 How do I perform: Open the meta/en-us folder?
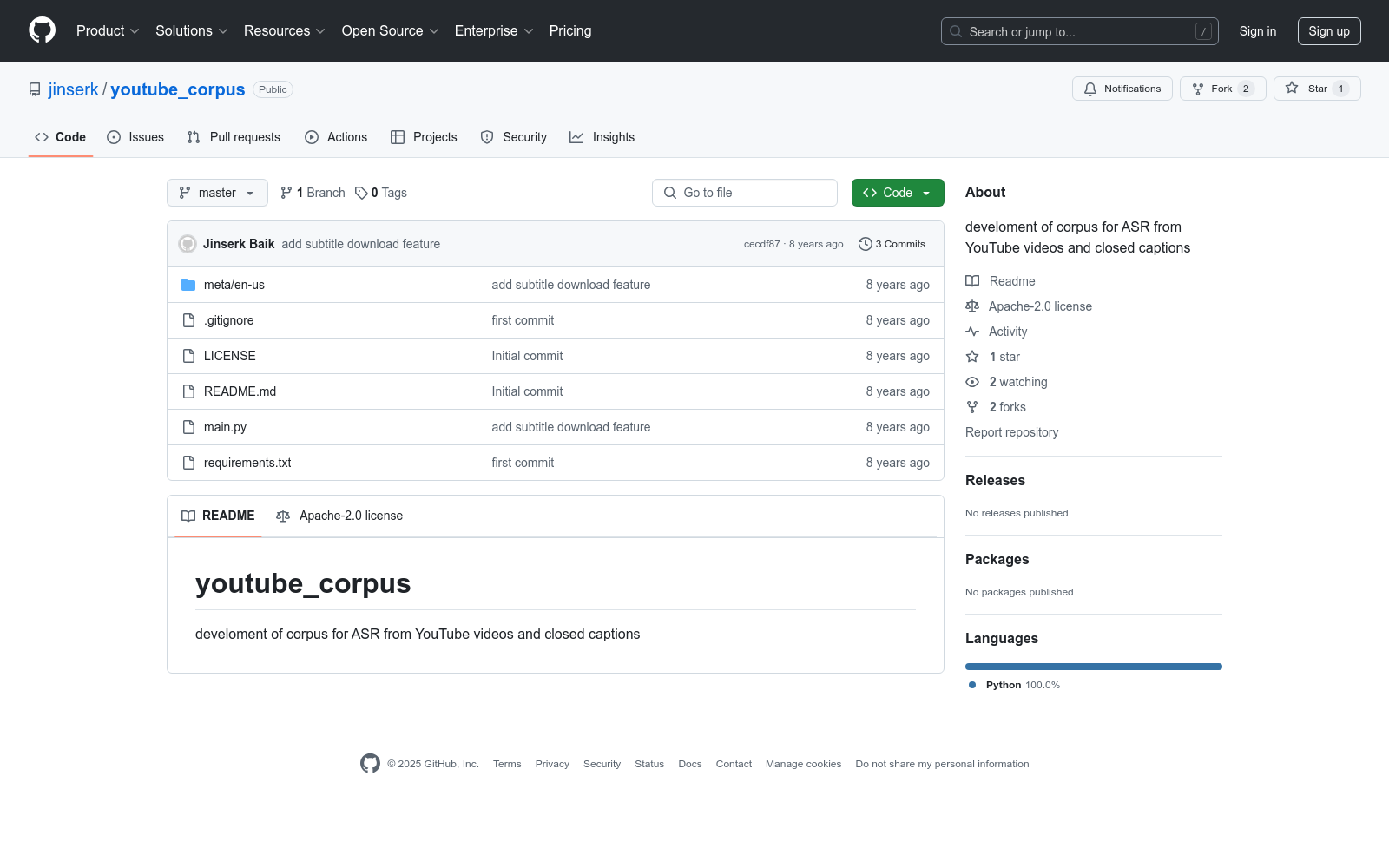click(234, 285)
